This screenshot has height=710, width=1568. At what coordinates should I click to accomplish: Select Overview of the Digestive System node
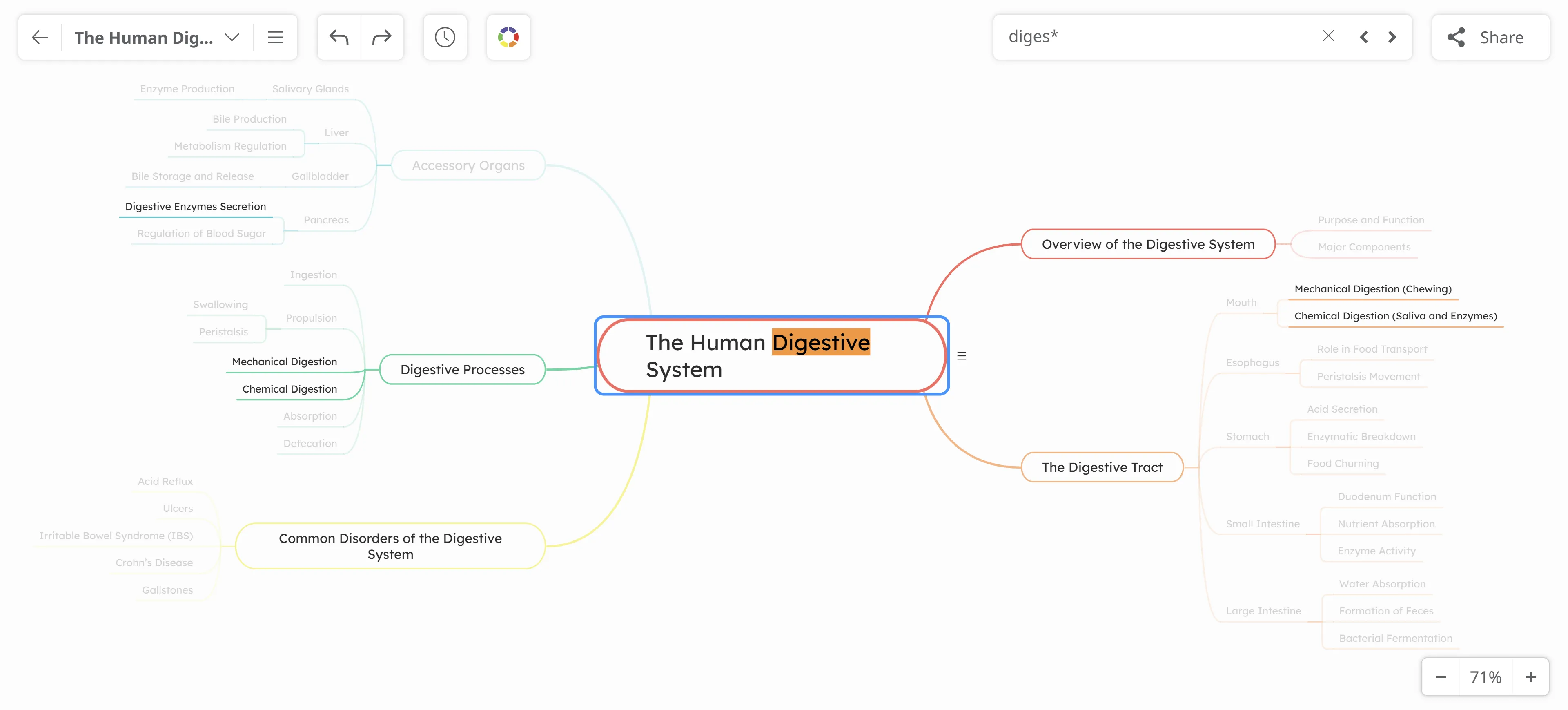click(x=1148, y=245)
